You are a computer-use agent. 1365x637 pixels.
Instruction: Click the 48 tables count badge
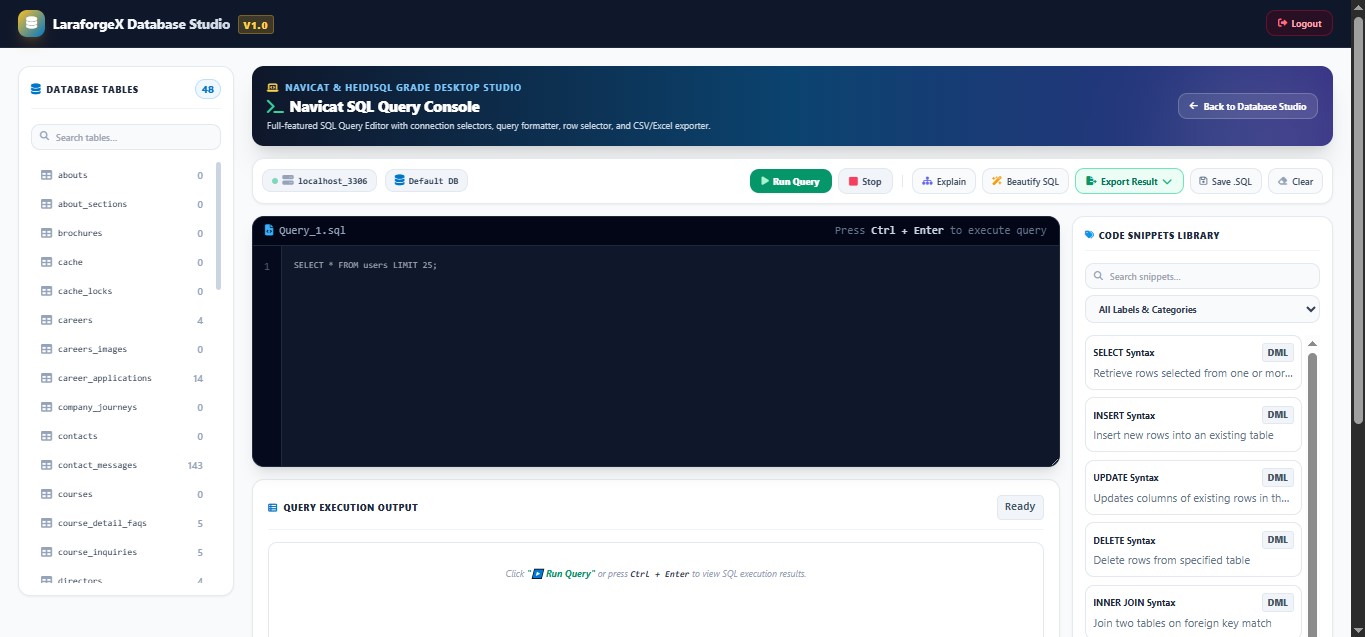208,89
